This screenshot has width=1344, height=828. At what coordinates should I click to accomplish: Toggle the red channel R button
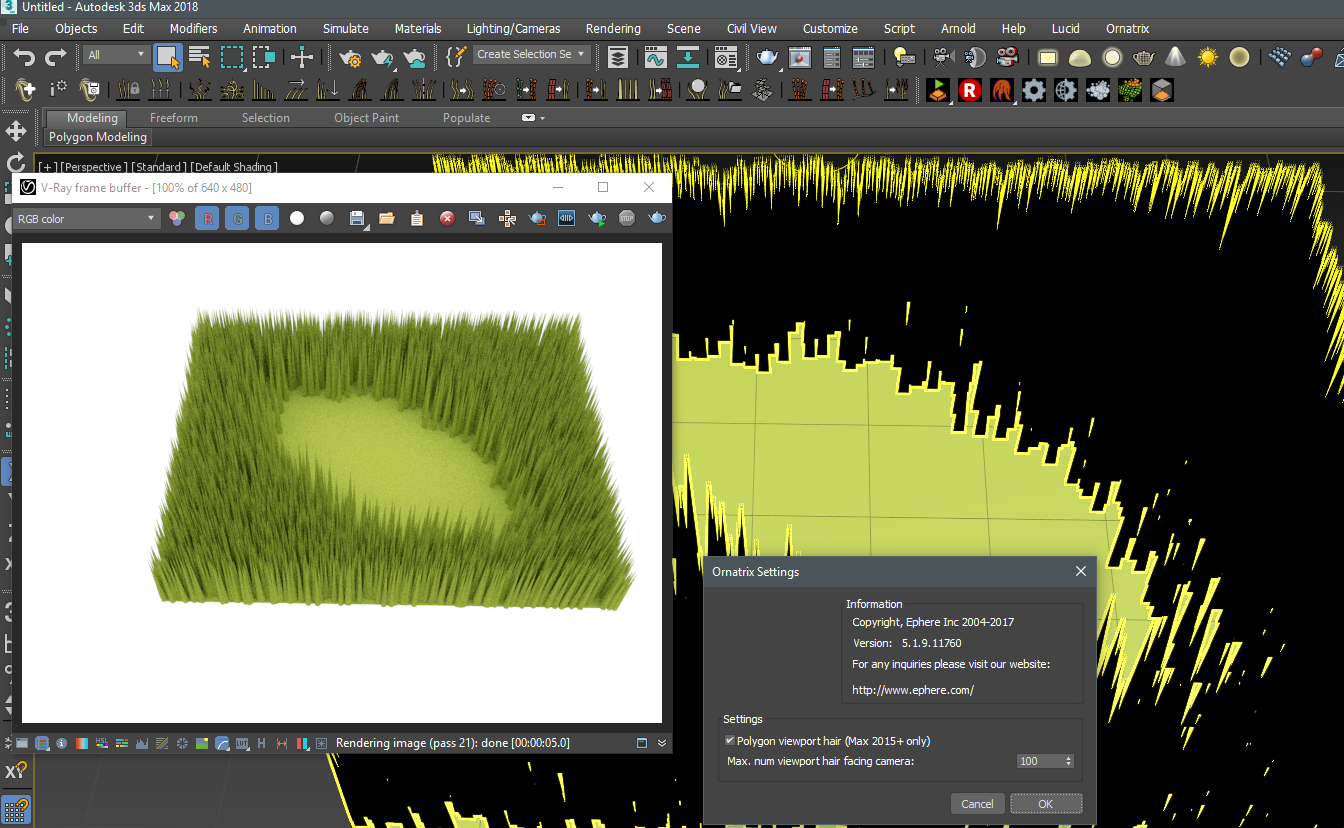(x=207, y=218)
